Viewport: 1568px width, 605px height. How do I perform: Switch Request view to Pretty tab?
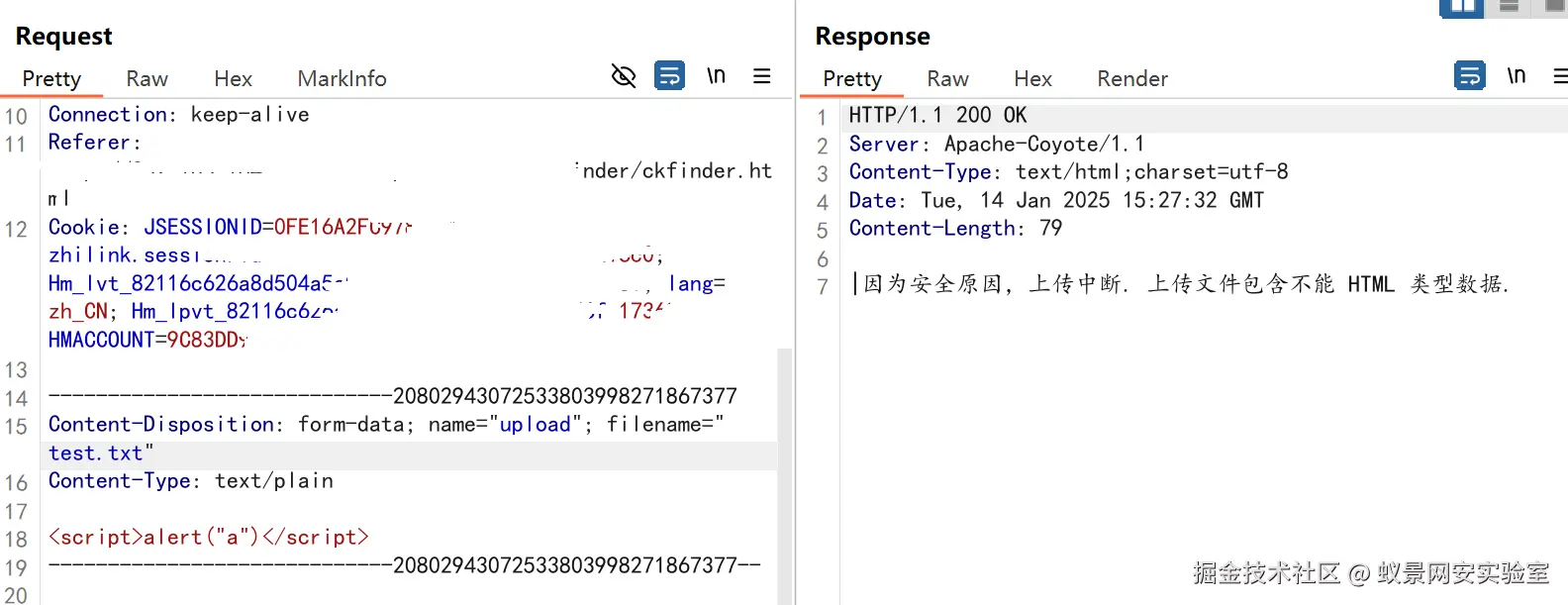pyautogui.click(x=51, y=79)
